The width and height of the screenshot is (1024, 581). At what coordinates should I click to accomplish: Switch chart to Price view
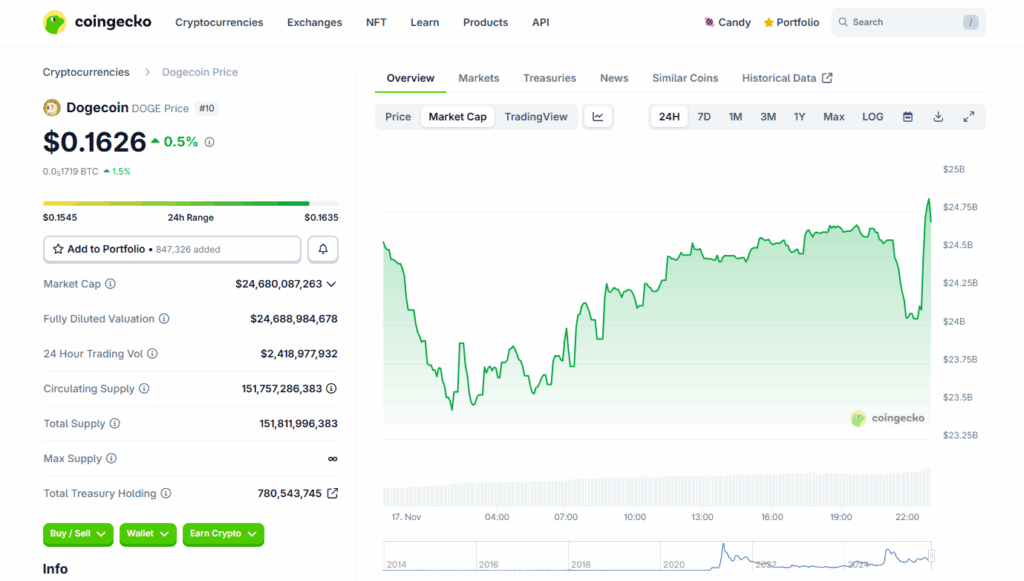click(x=398, y=117)
